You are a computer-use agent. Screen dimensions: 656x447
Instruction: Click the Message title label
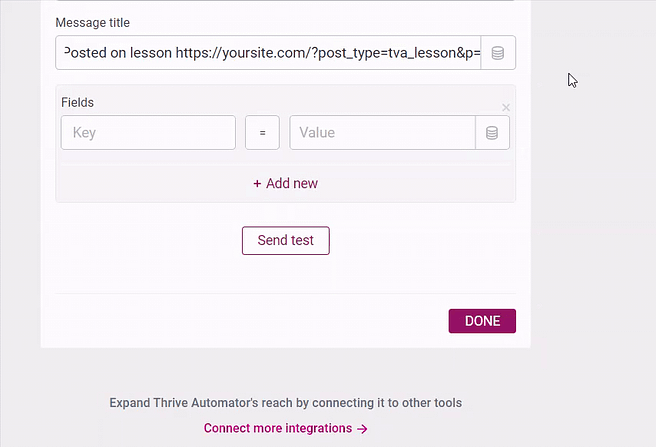[x=93, y=22]
